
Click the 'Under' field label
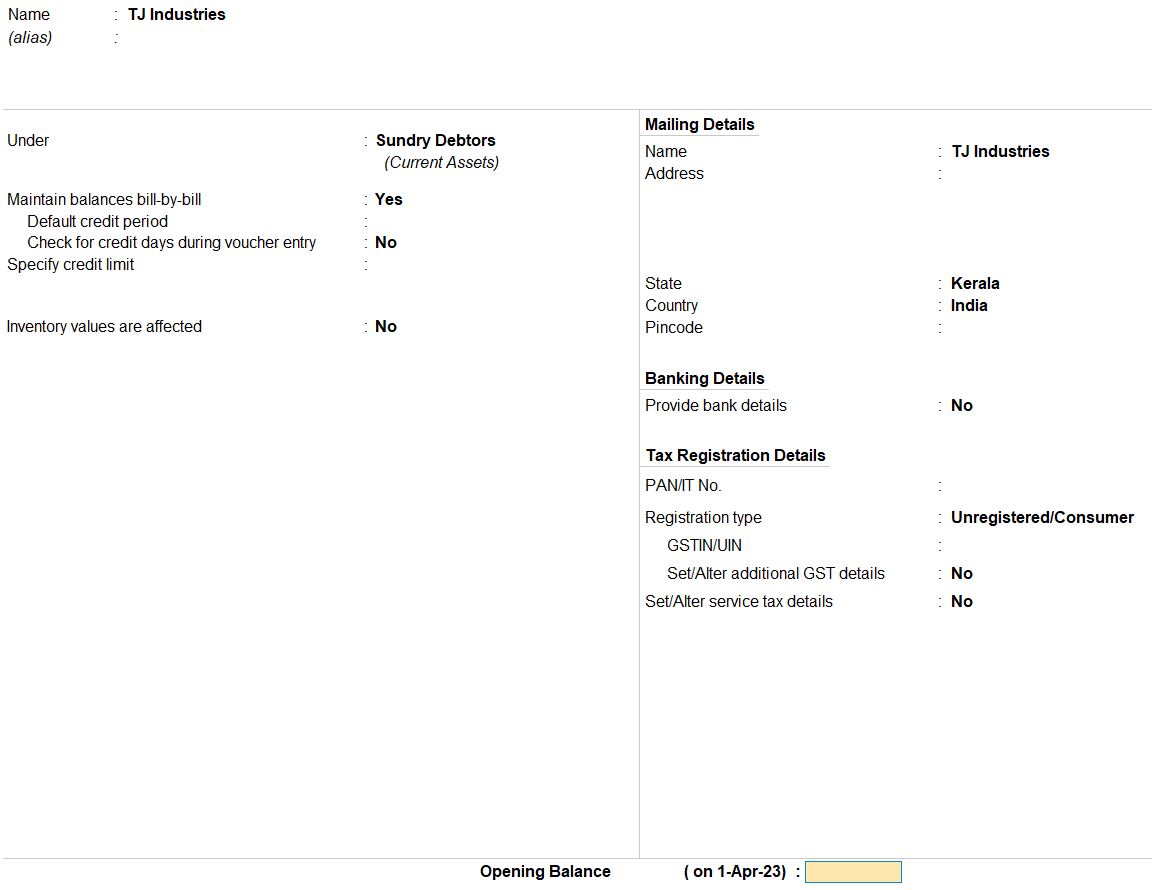[28, 140]
